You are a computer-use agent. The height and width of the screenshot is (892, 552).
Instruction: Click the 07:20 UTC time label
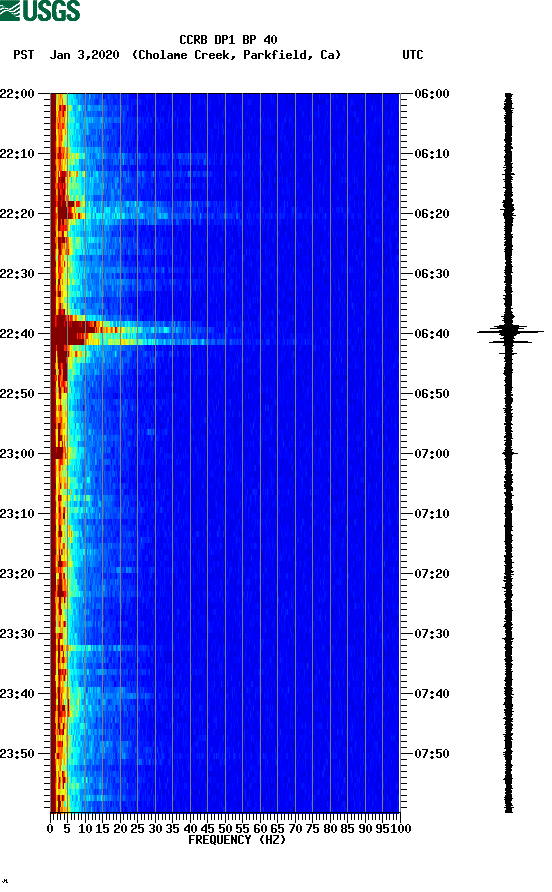pos(432,573)
